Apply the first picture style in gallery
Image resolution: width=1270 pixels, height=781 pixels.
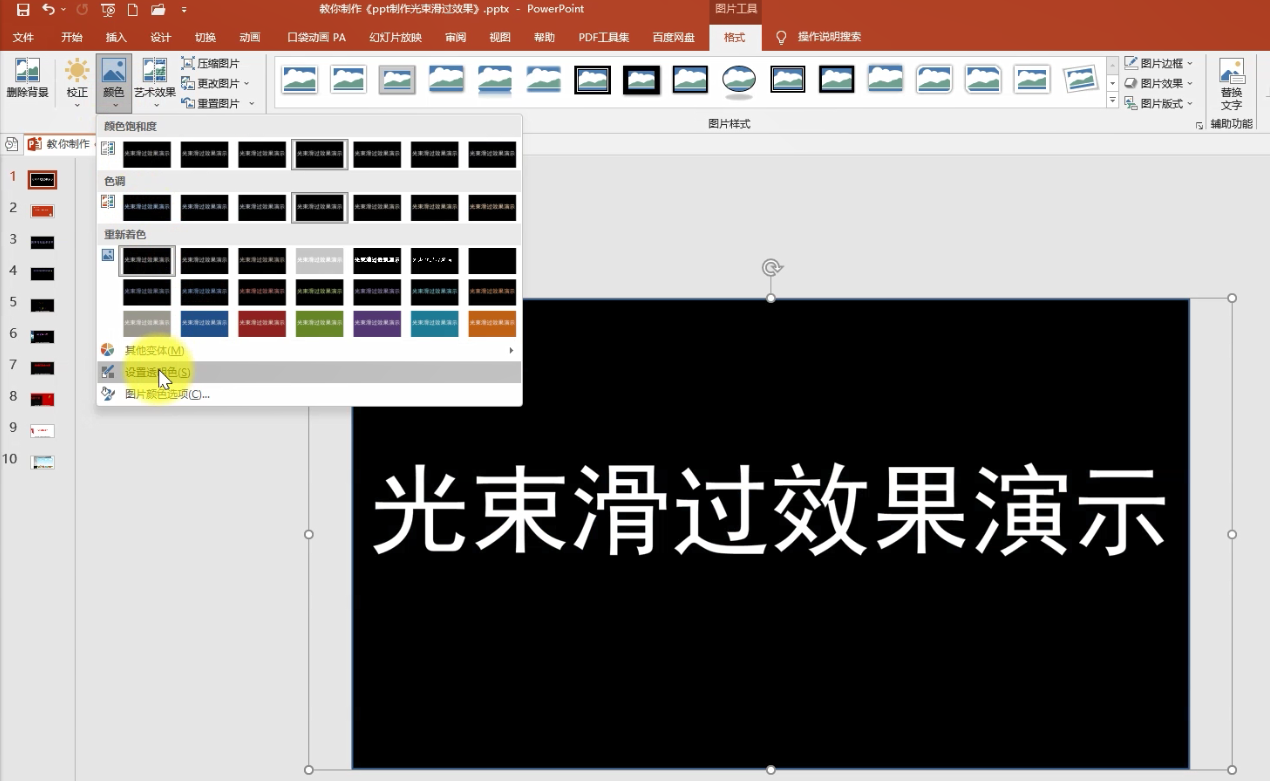[299, 79]
